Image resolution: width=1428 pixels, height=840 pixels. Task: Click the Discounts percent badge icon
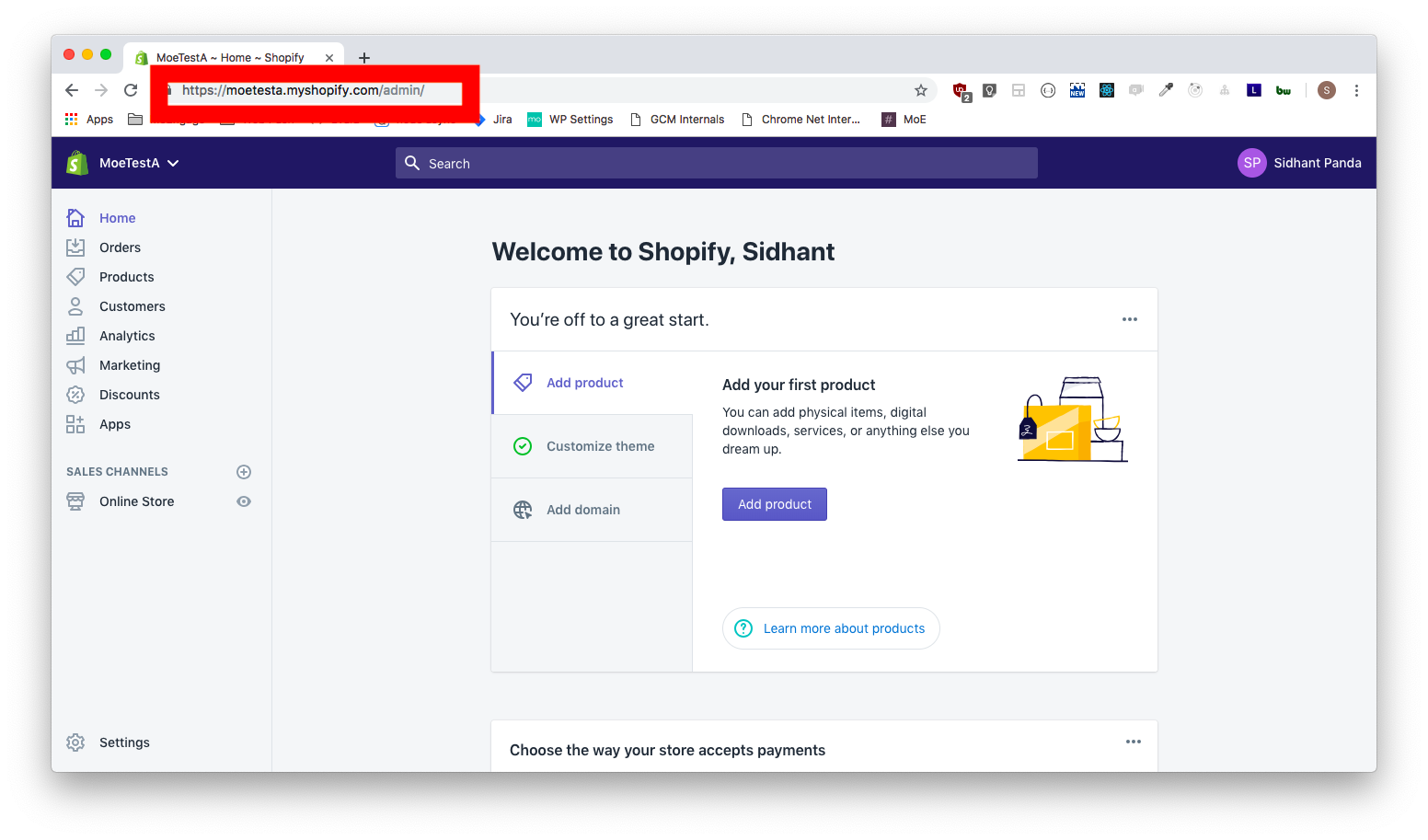75,395
